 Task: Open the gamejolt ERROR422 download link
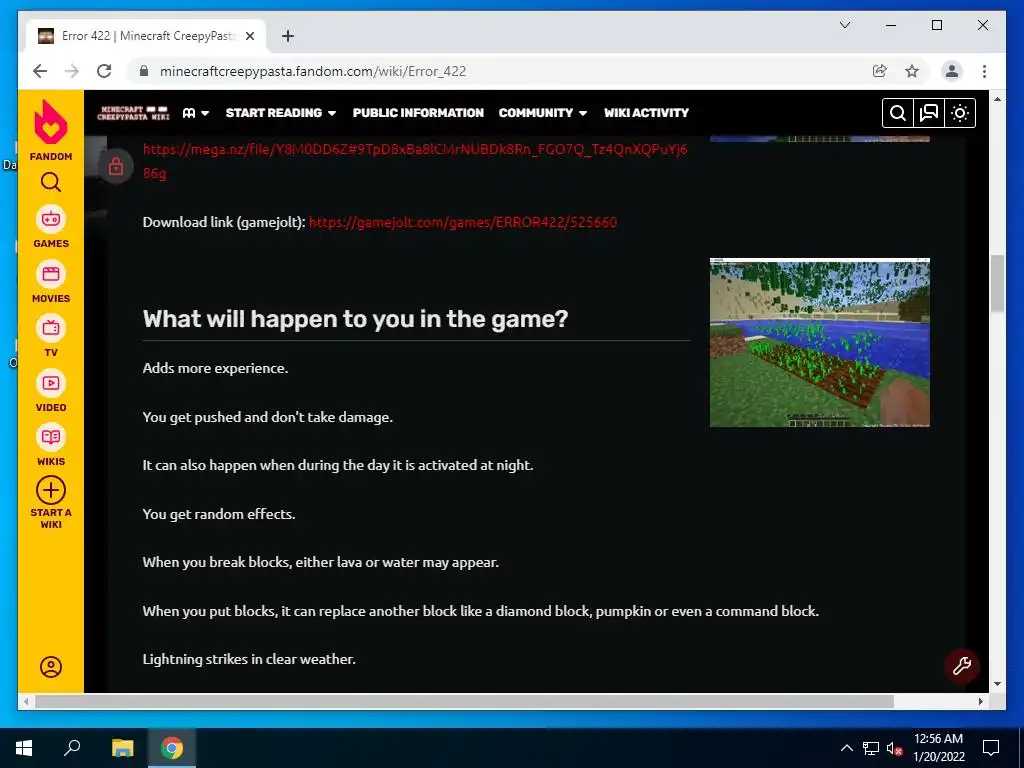tap(462, 222)
